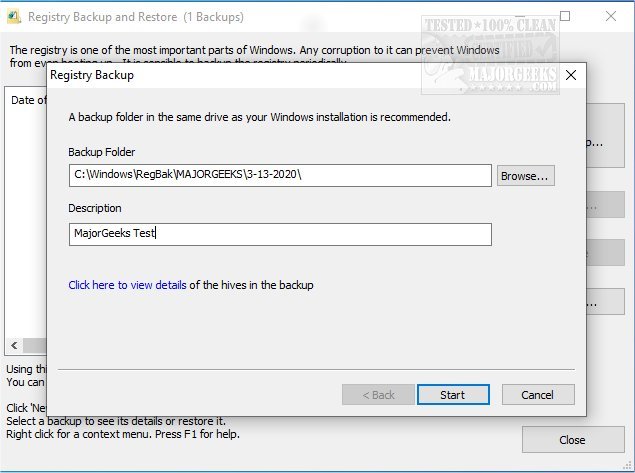Click the horizontal scrollbar track in backup list

pos(36,346)
